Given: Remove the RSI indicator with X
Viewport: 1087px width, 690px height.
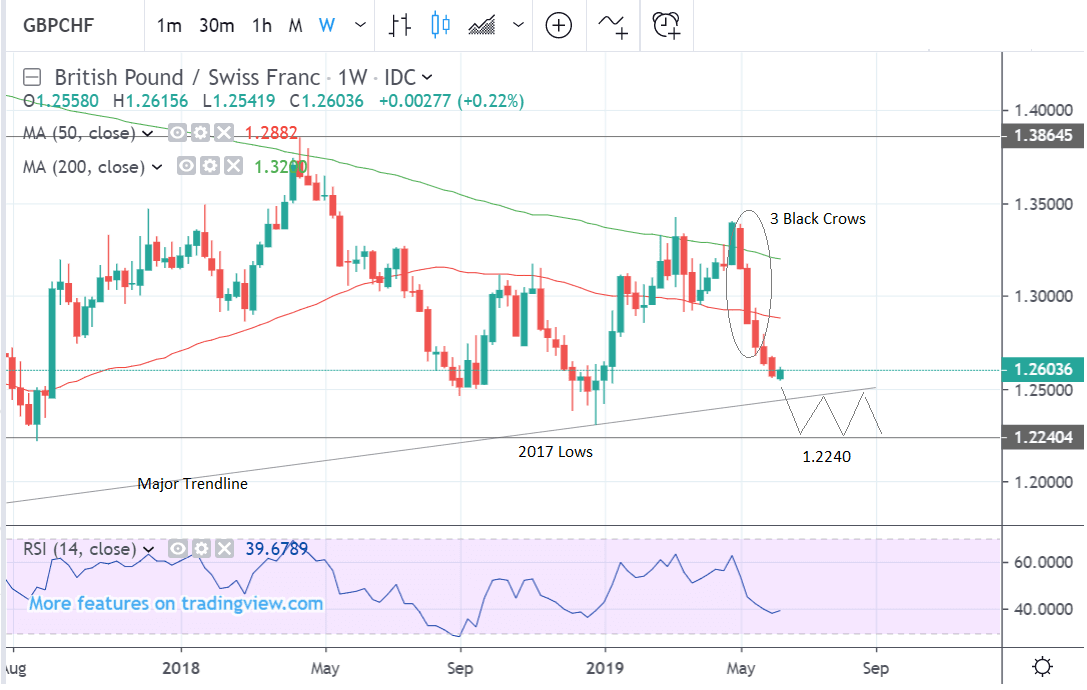Looking at the screenshot, I should [x=224, y=549].
